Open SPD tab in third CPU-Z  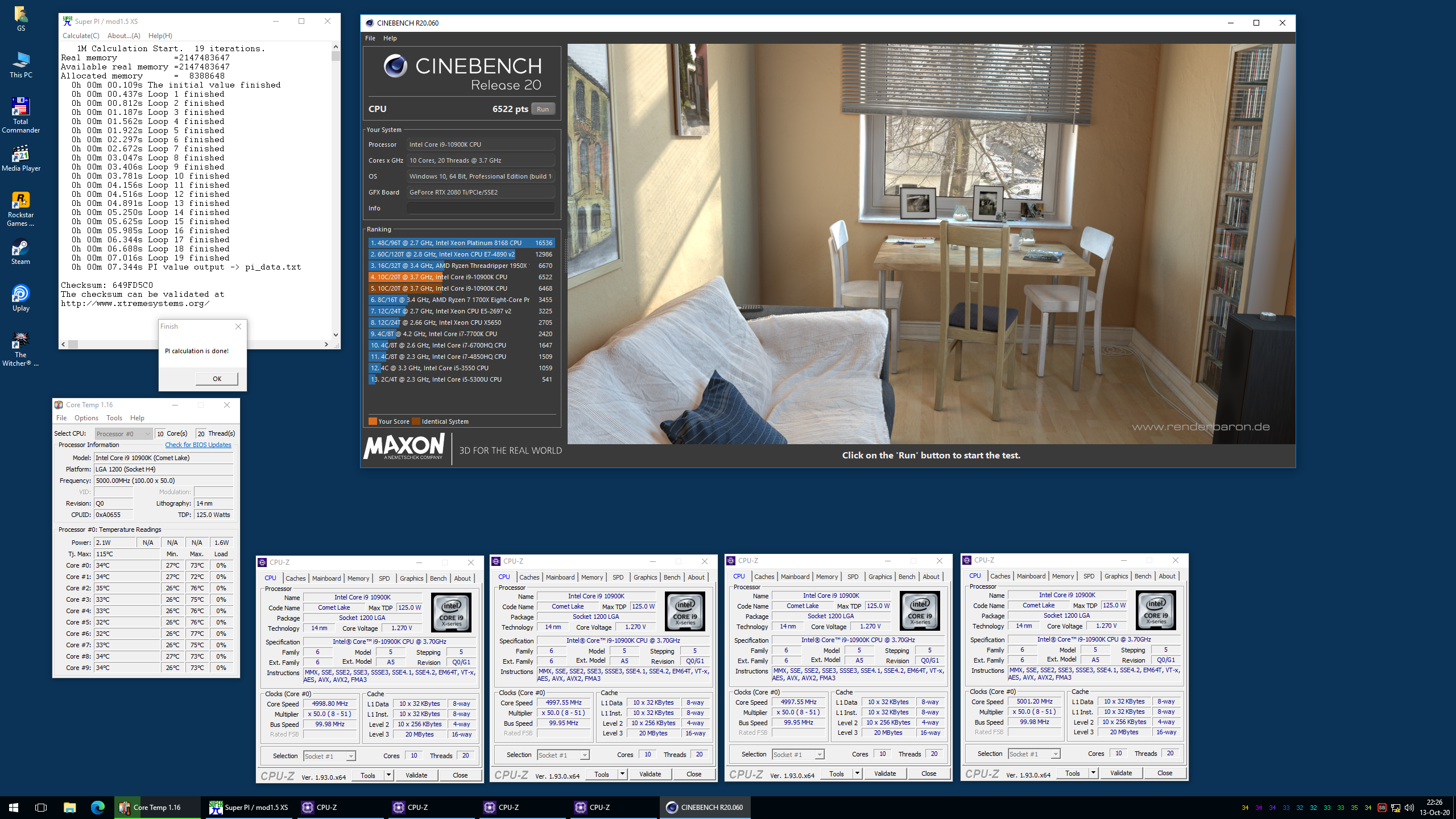(x=853, y=577)
